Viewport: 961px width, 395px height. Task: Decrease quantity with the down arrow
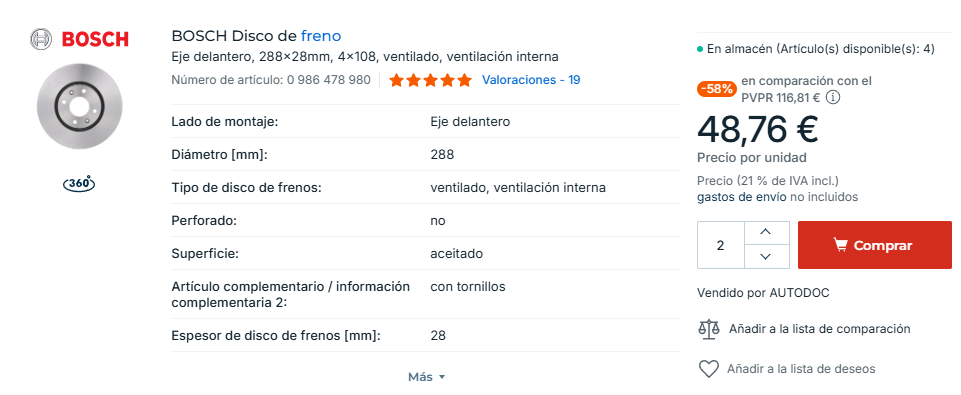pyautogui.click(x=765, y=256)
